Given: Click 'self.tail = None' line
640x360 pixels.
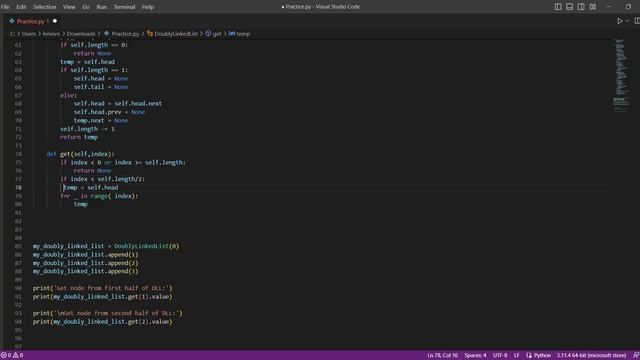Looking at the screenshot, I should [101, 87].
